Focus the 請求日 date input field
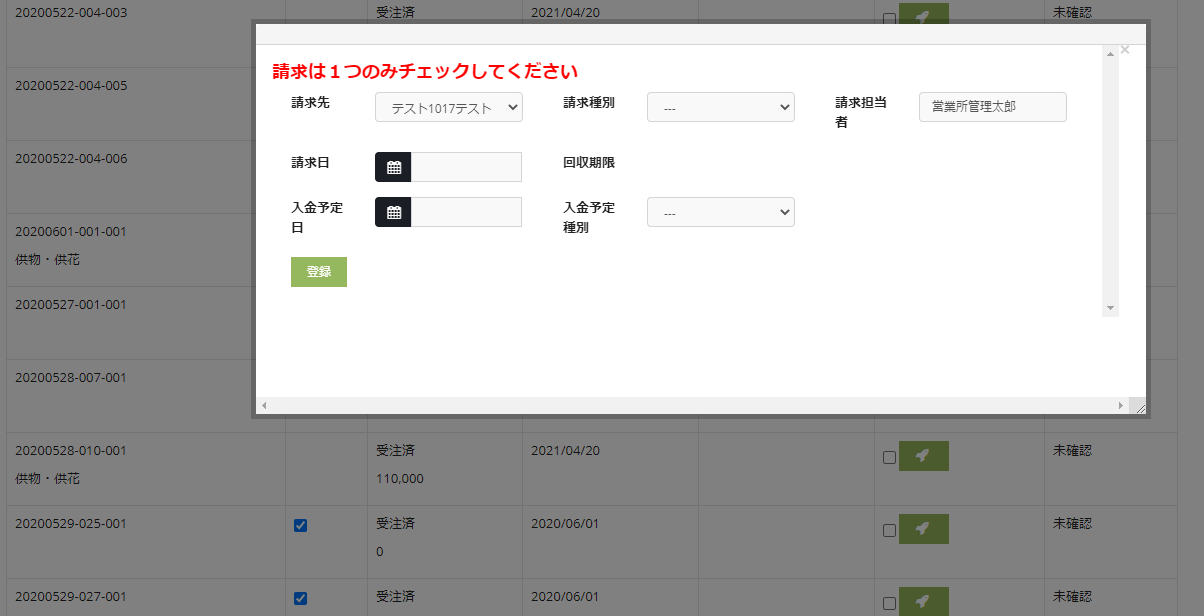This screenshot has width=1204, height=616. pos(466,167)
